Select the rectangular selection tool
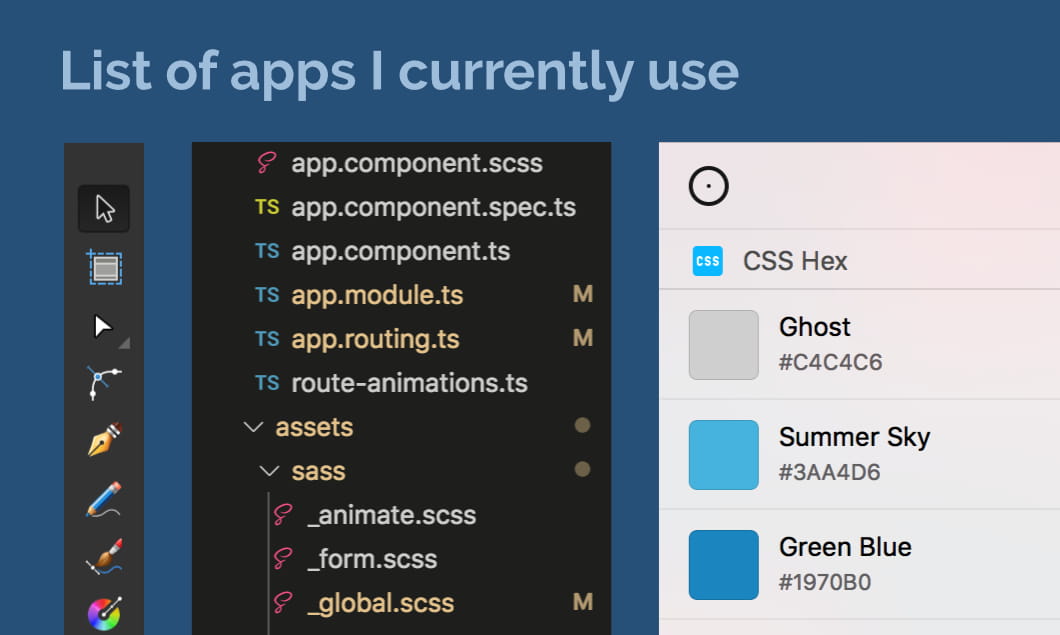Viewport: 1060px width, 635px height. coord(104,266)
